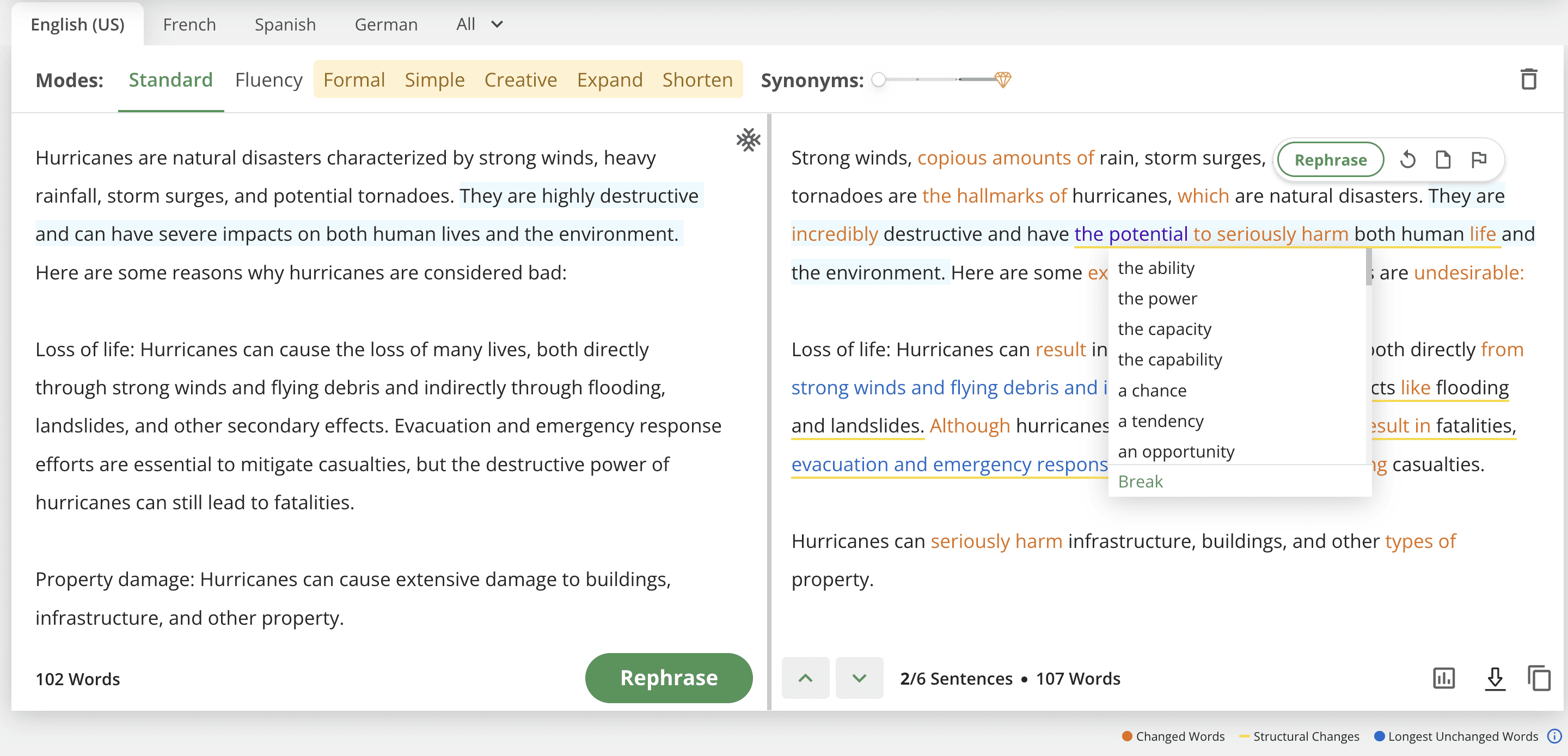Select Shorten mode

point(697,80)
